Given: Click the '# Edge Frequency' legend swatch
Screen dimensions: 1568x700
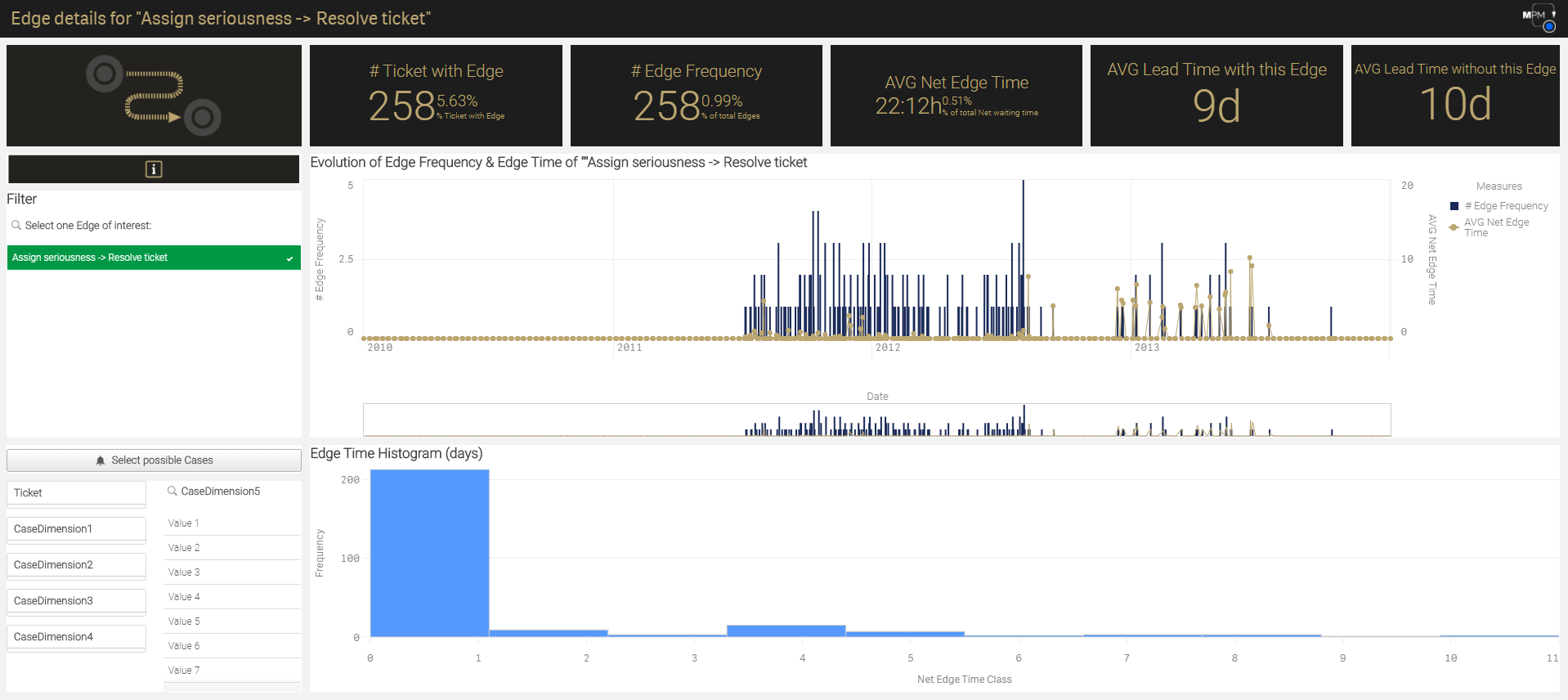Looking at the screenshot, I should [1454, 206].
